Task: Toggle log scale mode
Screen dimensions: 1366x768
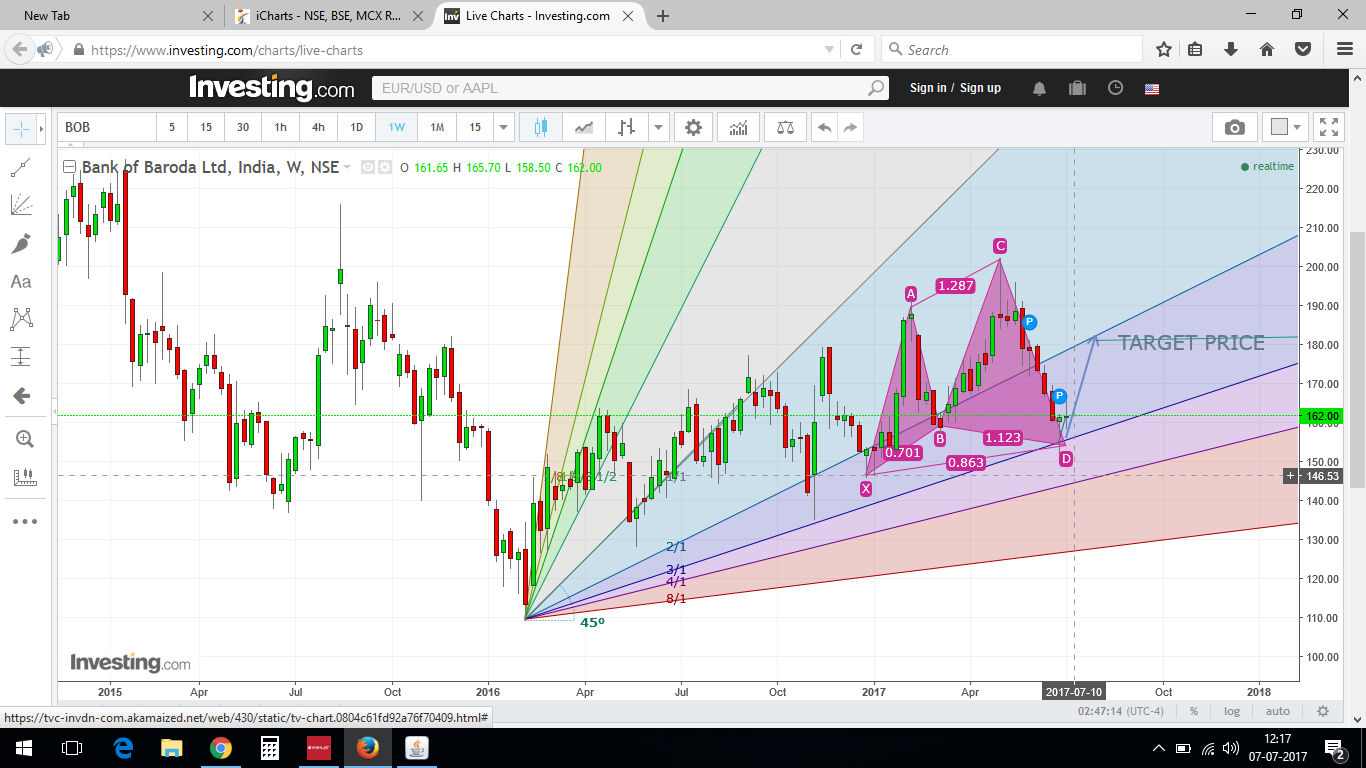Action: click(1231, 711)
